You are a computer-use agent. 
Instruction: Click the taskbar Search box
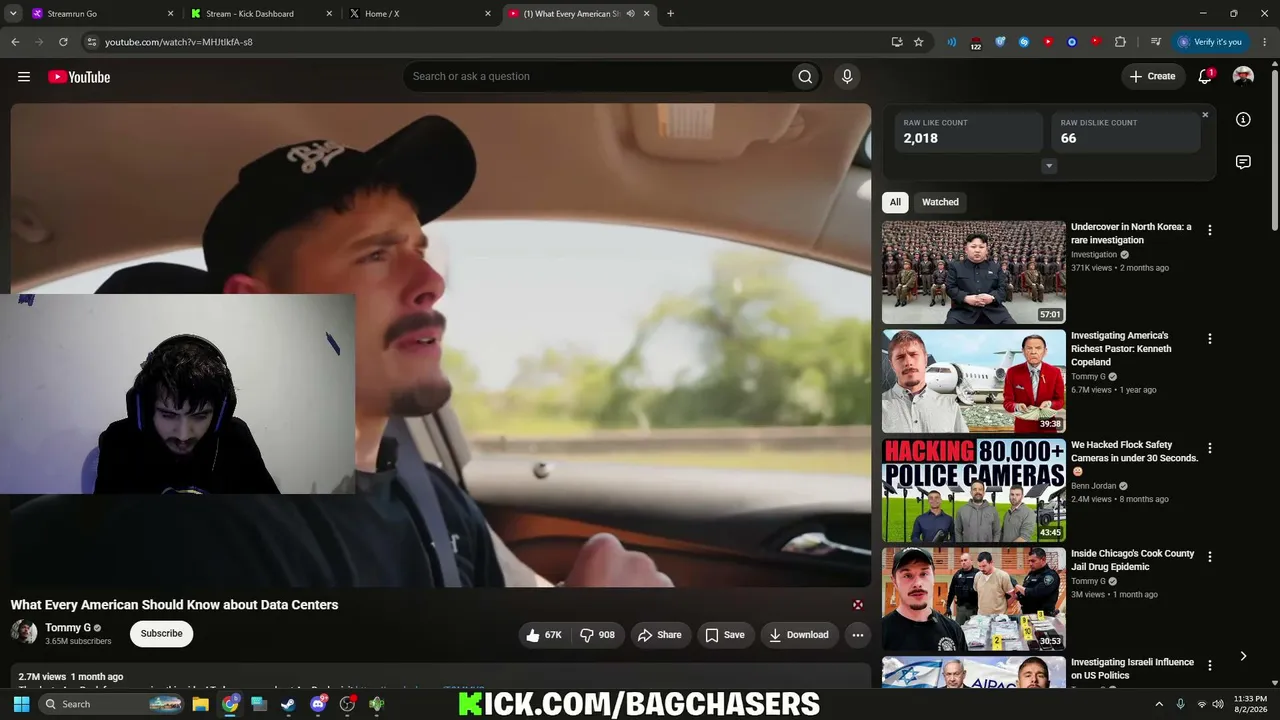(112, 704)
